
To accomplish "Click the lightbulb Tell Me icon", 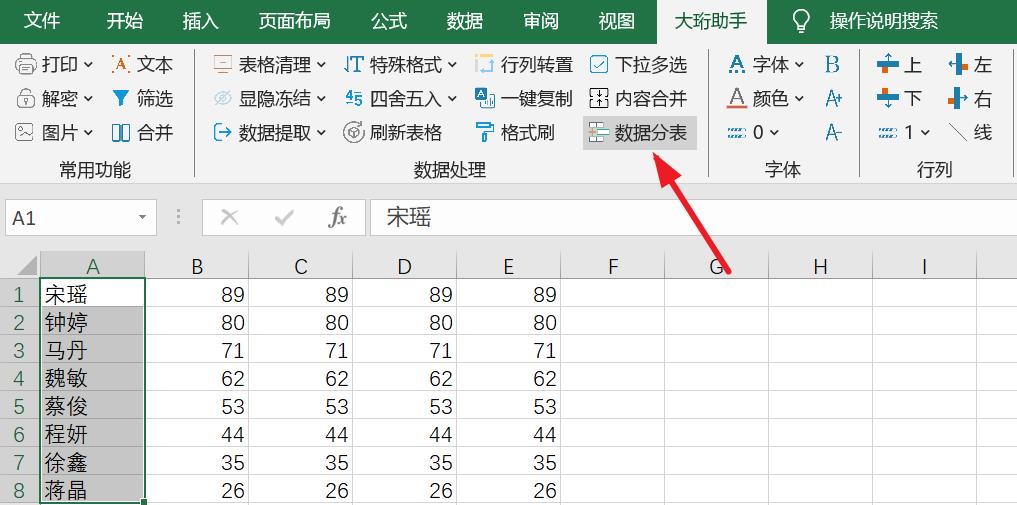I will 802,21.
